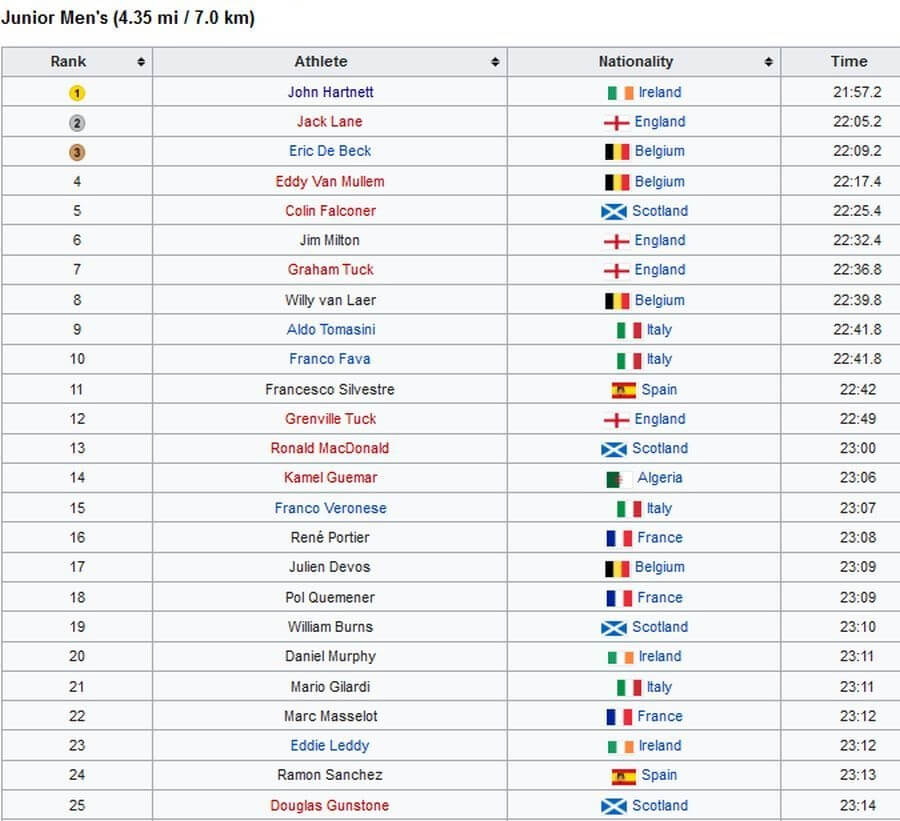Click France link in René Portier row
The image size is (900, 821).
[660, 537]
